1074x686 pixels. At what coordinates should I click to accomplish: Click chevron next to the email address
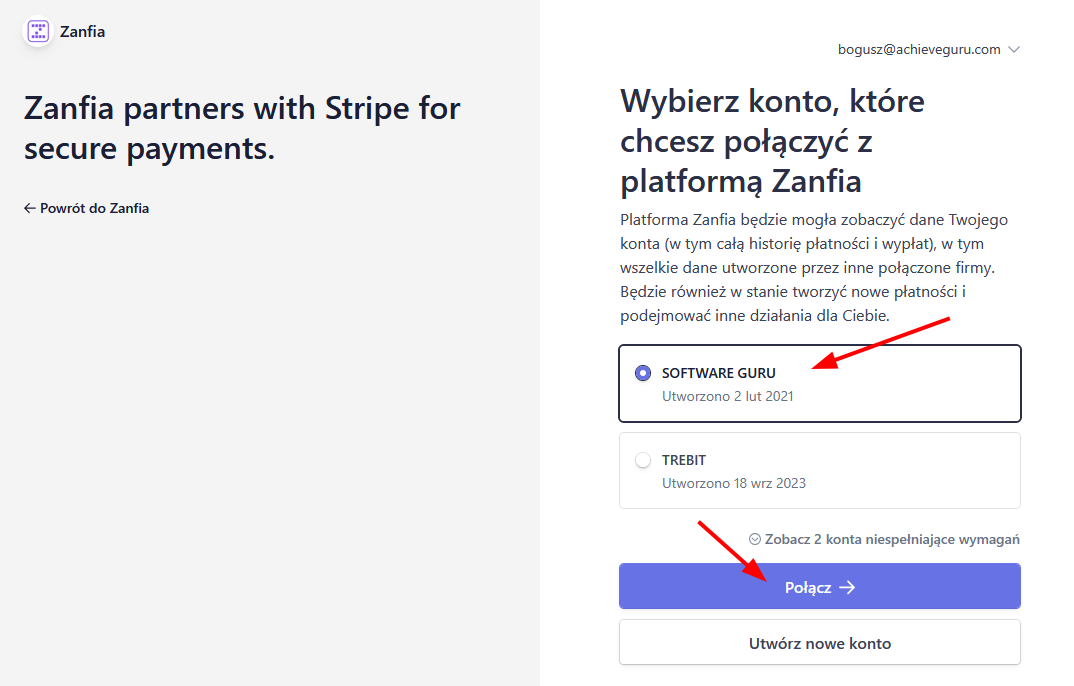coord(1014,49)
